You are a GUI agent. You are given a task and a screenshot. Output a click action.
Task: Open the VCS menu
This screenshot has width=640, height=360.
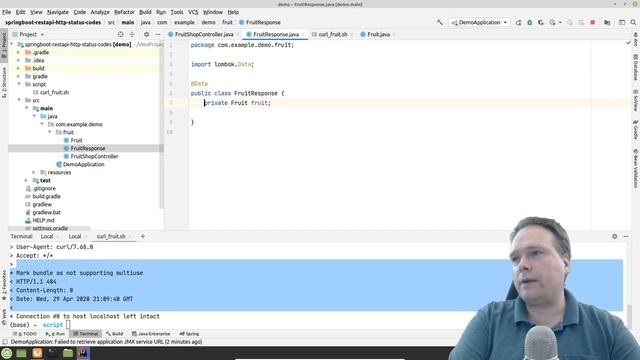pyautogui.click(x=193, y=12)
